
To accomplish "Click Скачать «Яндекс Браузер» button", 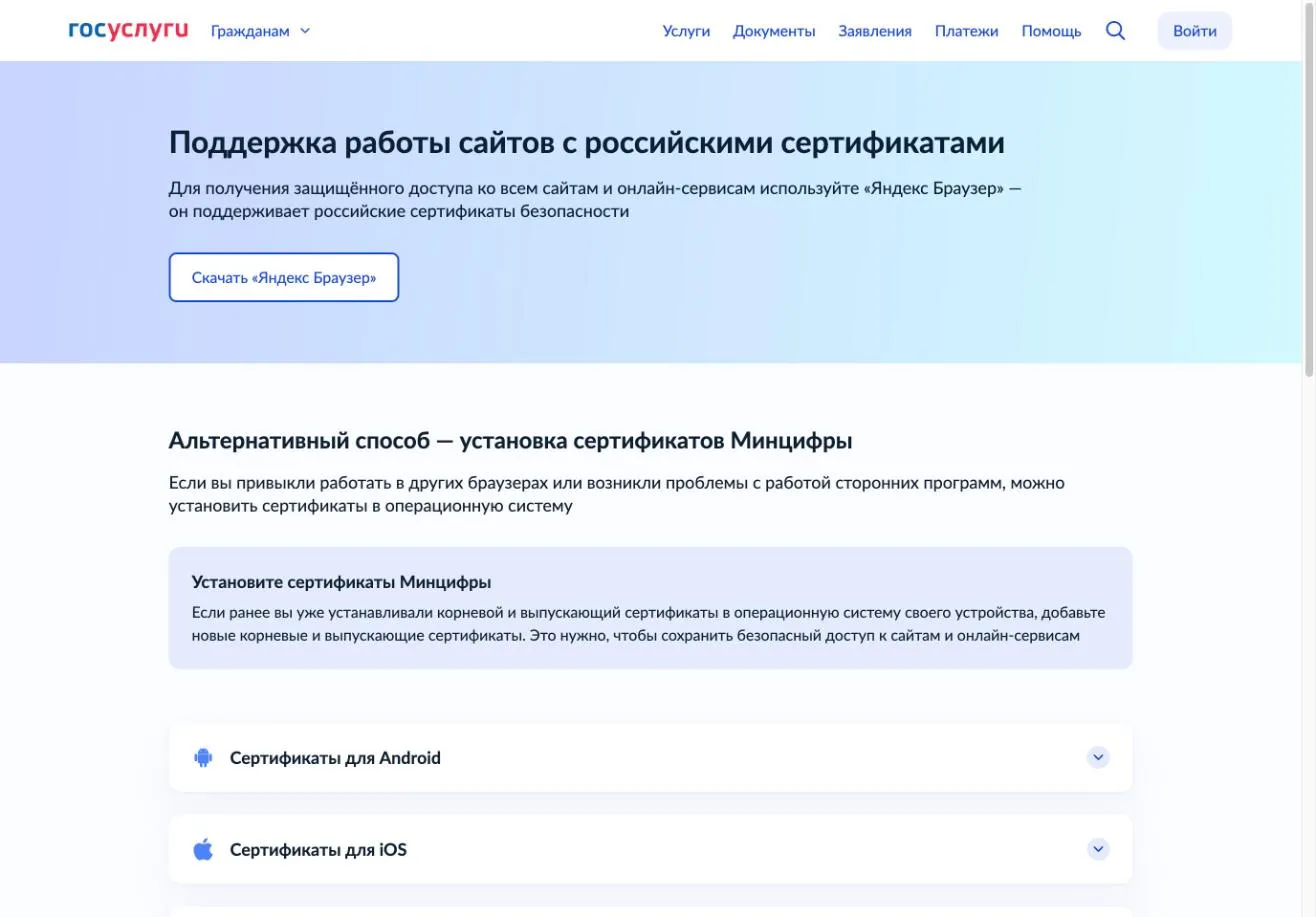I will tap(284, 277).
